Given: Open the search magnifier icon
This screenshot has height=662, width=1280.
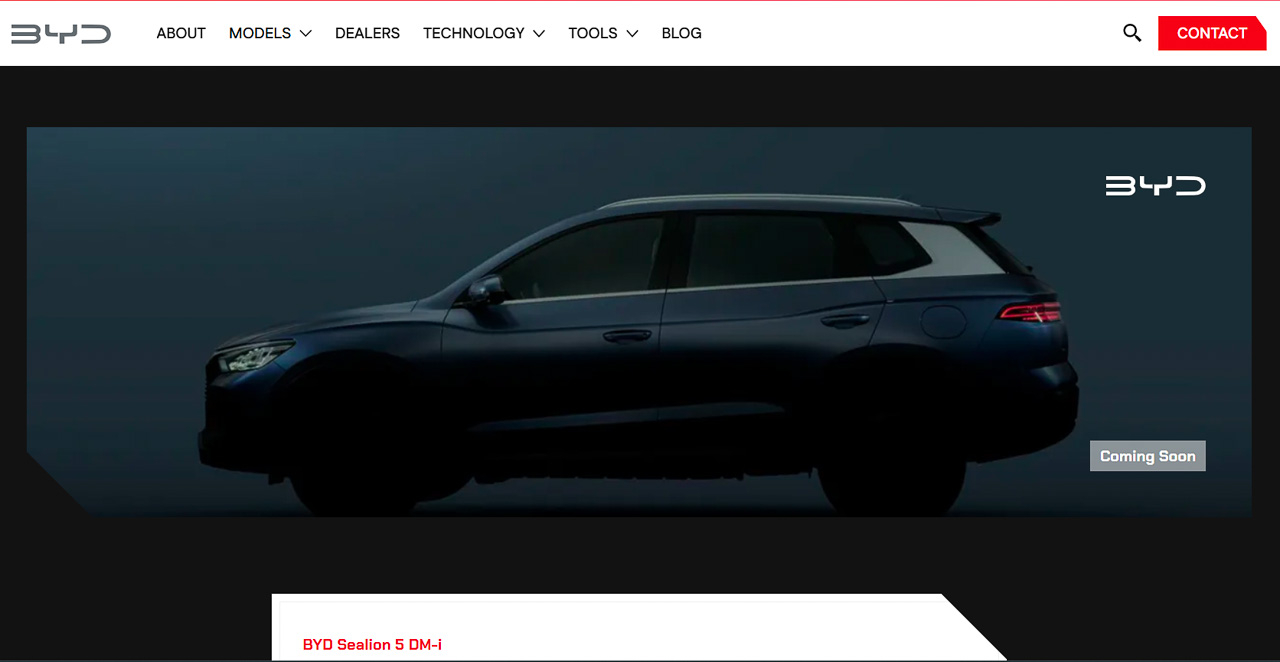Looking at the screenshot, I should [1132, 33].
